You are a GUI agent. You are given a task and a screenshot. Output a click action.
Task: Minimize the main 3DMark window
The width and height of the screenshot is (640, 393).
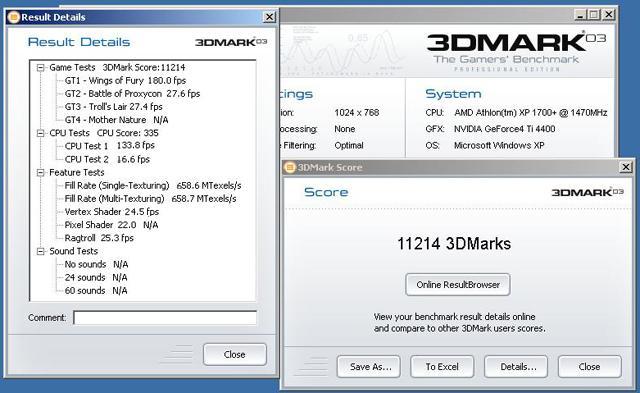580,15
